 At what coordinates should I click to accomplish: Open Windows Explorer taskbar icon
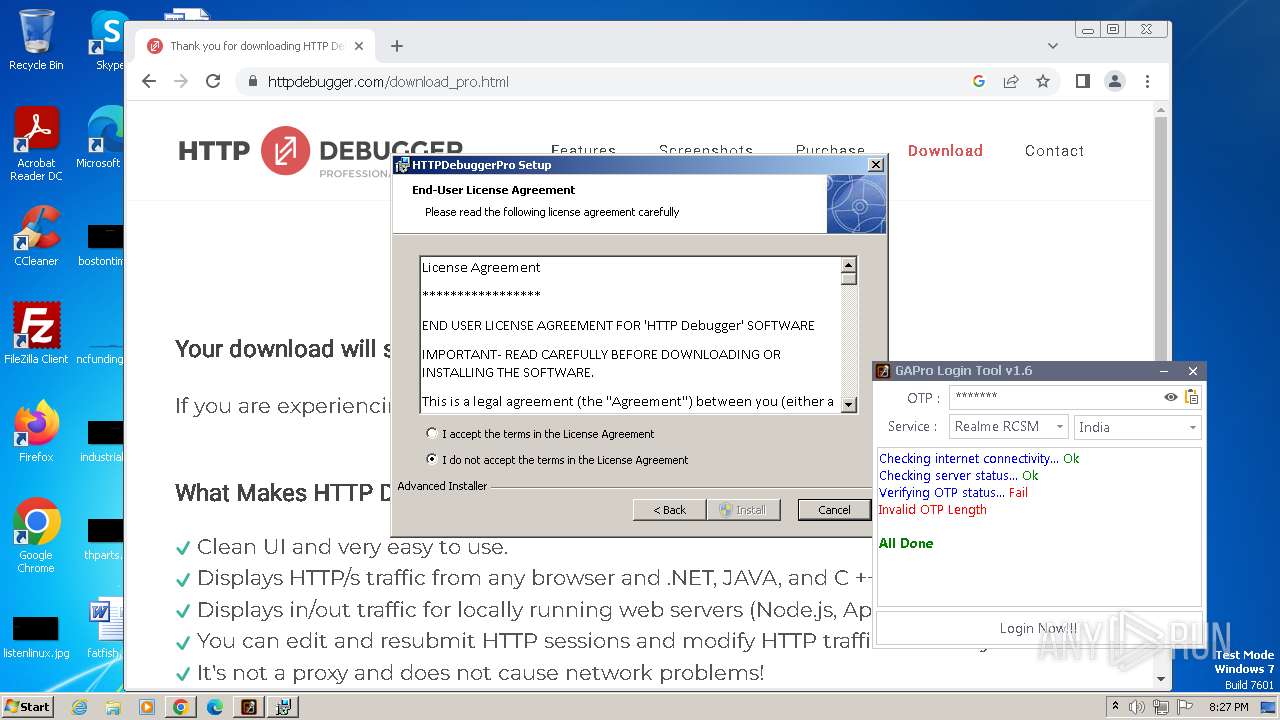pyautogui.click(x=113, y=707)
